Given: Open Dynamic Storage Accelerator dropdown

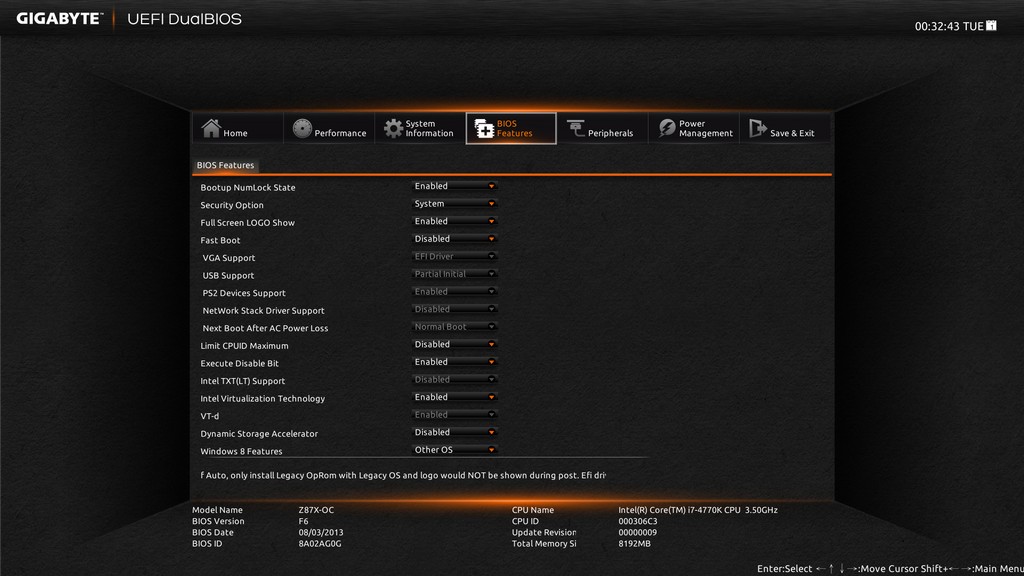Looking at the screenshot, I should 455,432.
